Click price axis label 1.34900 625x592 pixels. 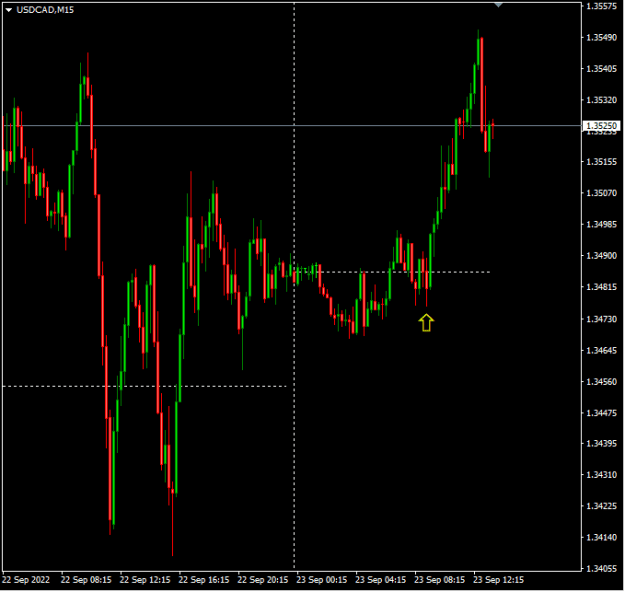point(601,256)
